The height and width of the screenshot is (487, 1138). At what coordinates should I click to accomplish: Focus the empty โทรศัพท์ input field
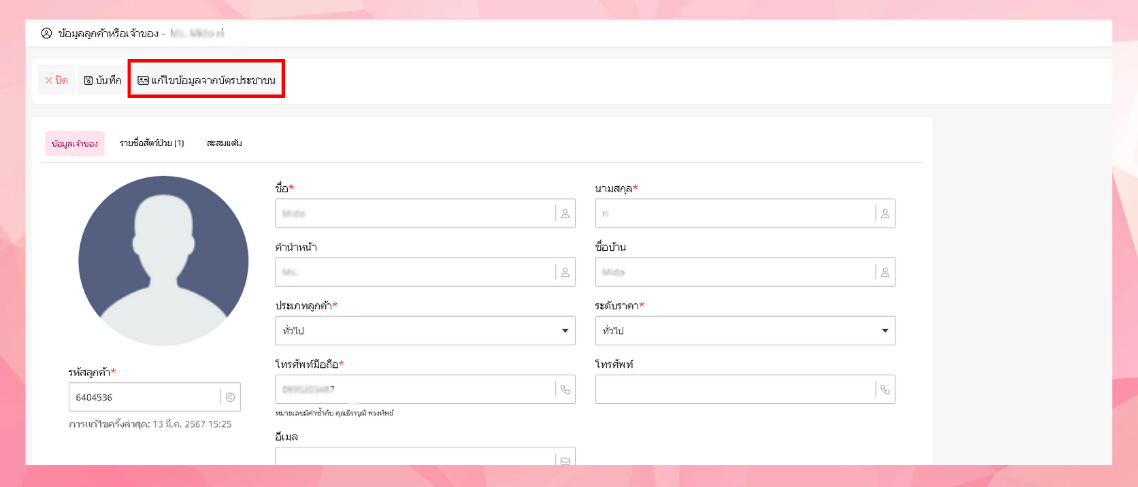coord(735,390)
